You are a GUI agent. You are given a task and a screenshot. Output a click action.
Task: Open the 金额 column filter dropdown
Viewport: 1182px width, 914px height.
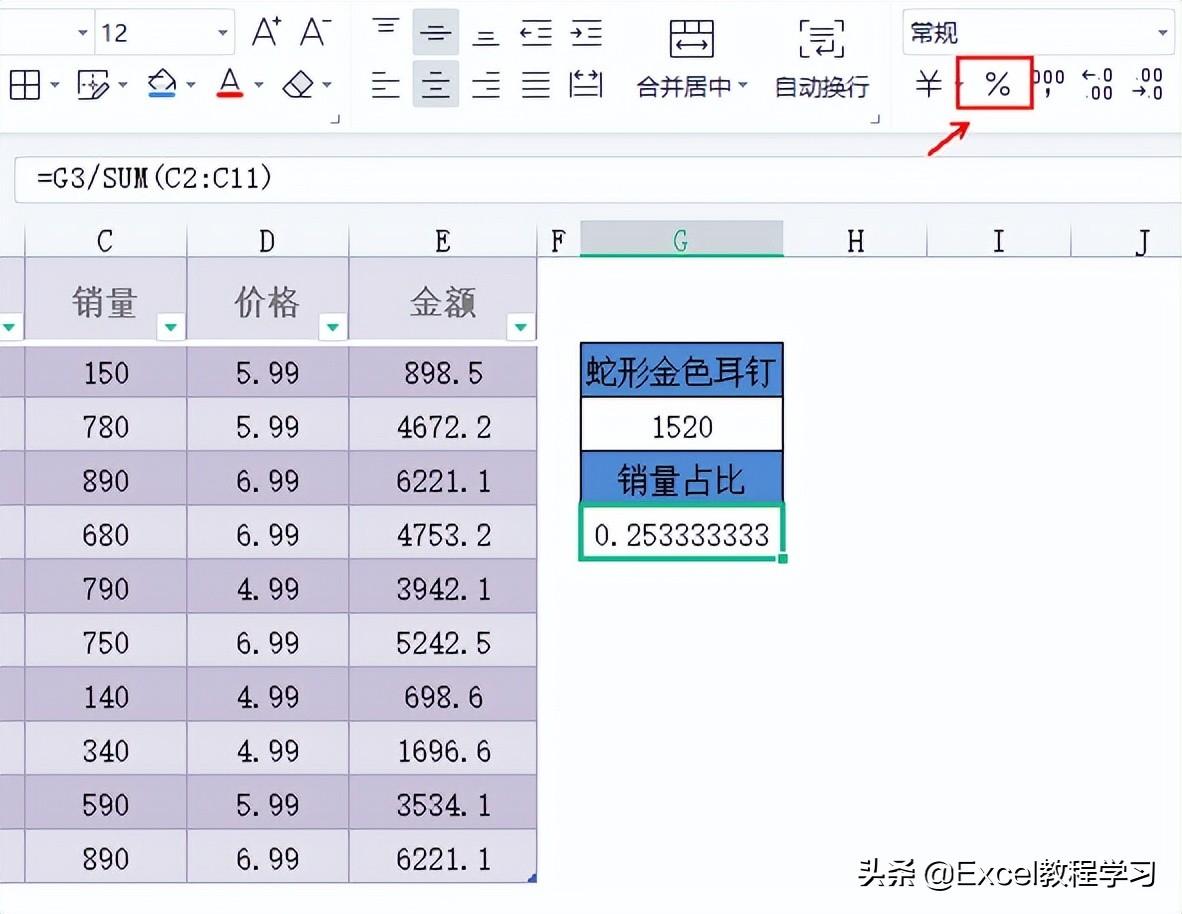click(x=521, y=327)
